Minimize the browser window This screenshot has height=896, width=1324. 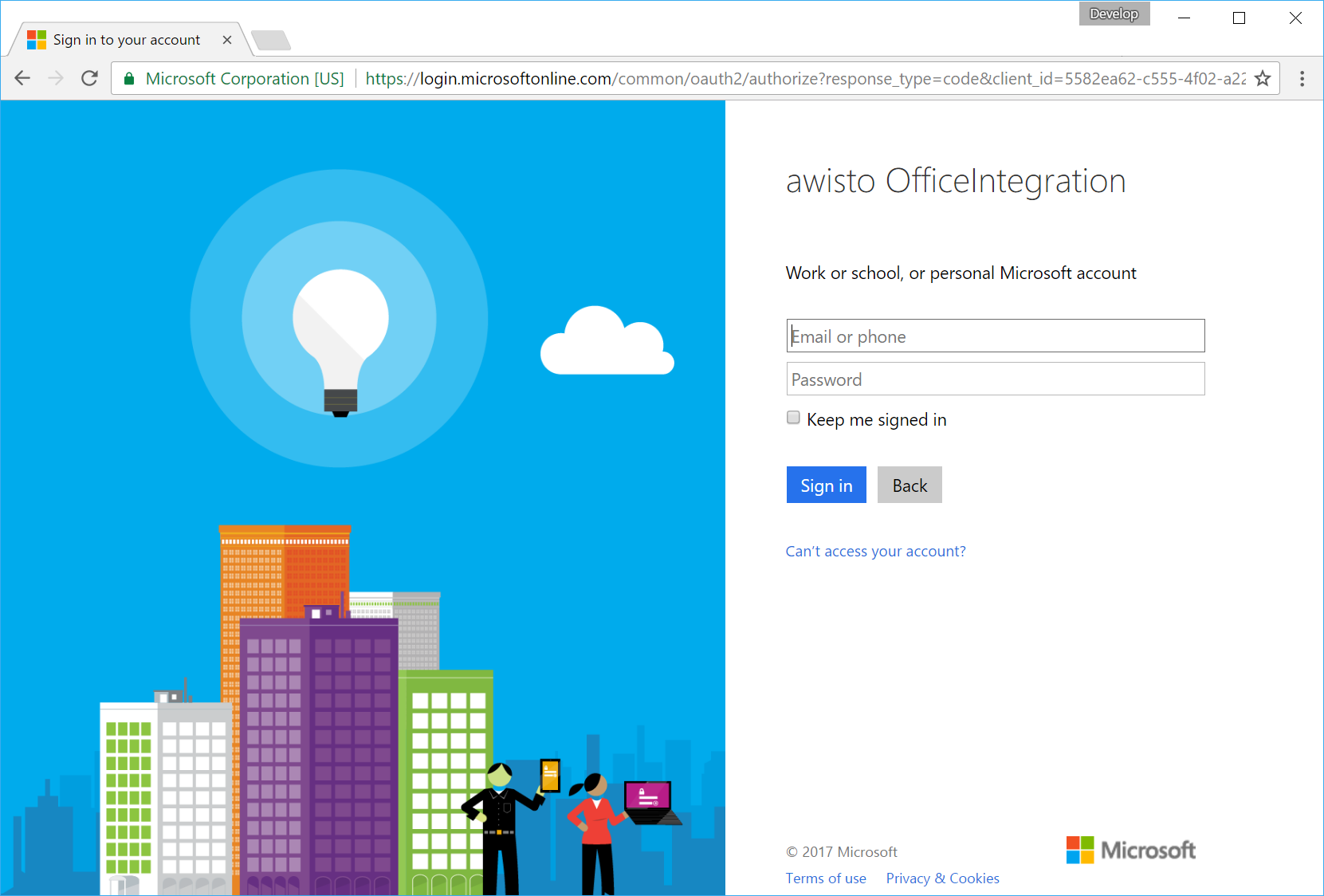click(x=1184, y=18)
